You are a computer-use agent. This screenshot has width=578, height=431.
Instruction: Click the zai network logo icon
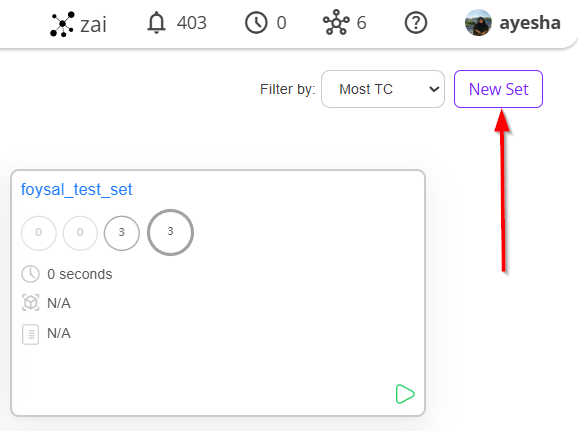[x=62, y=24]
